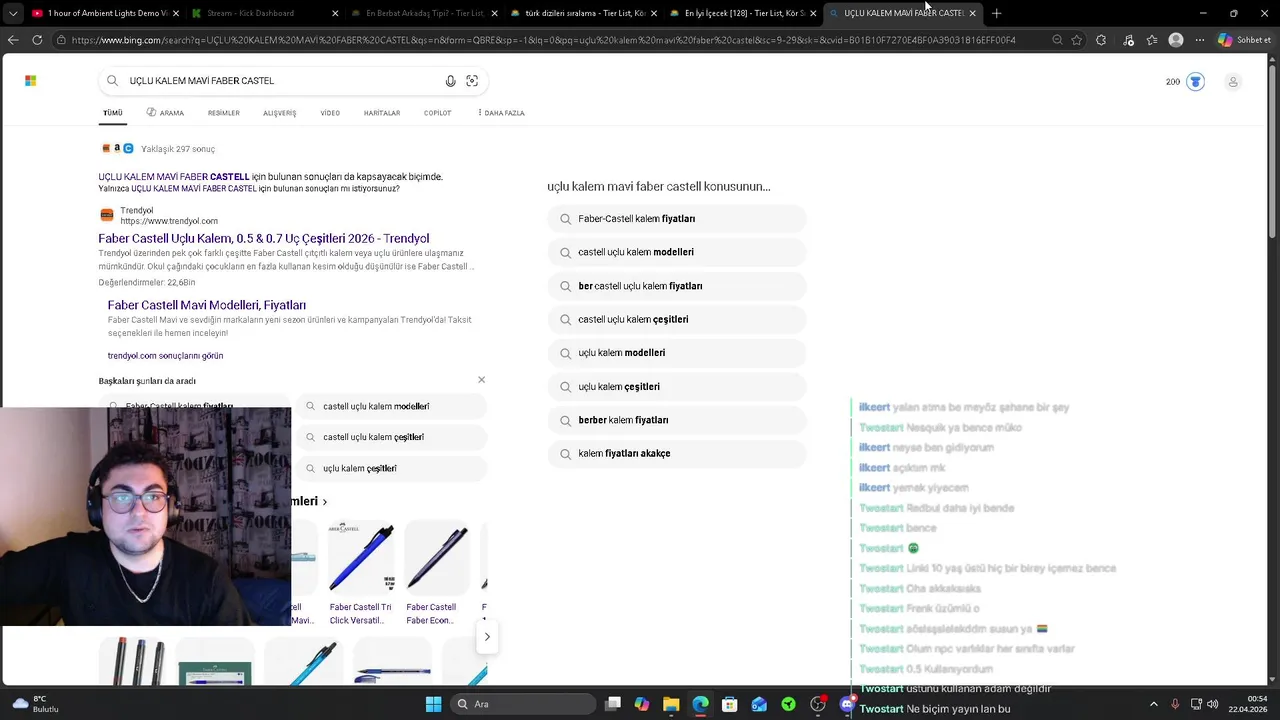Expand the product section heading chevron

(x=324, y=502)
